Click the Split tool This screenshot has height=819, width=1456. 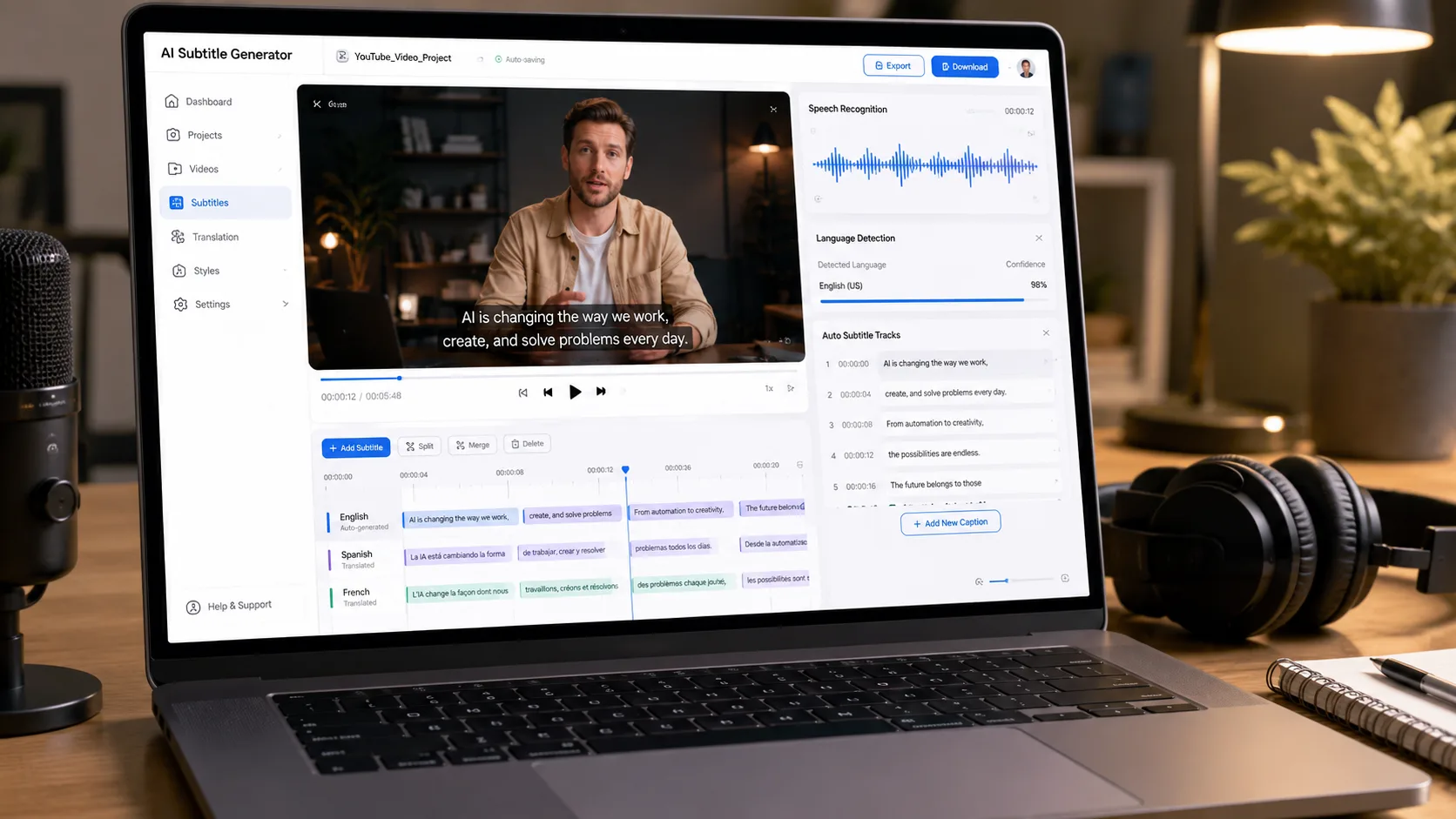(420, 446)
